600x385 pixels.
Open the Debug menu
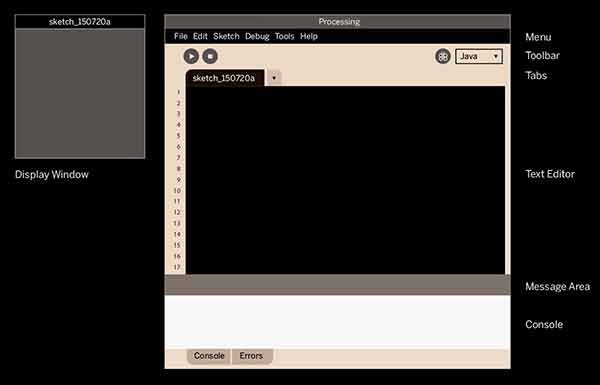coord(257,36)
